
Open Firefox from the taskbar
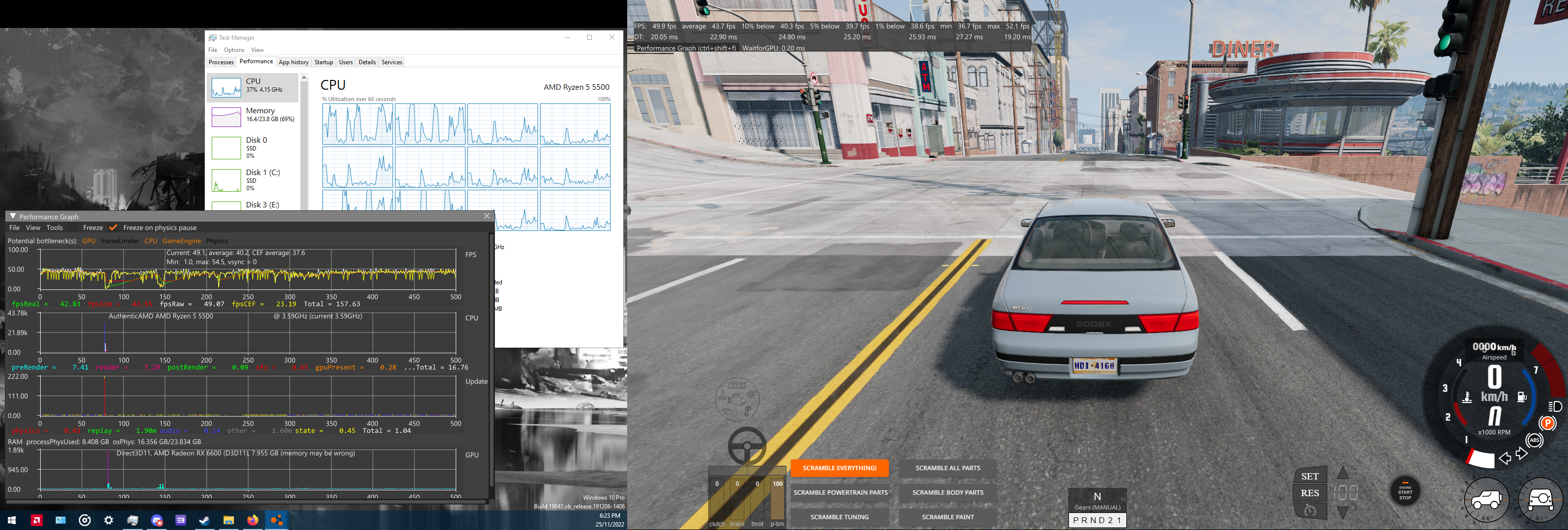coord(253,520)
